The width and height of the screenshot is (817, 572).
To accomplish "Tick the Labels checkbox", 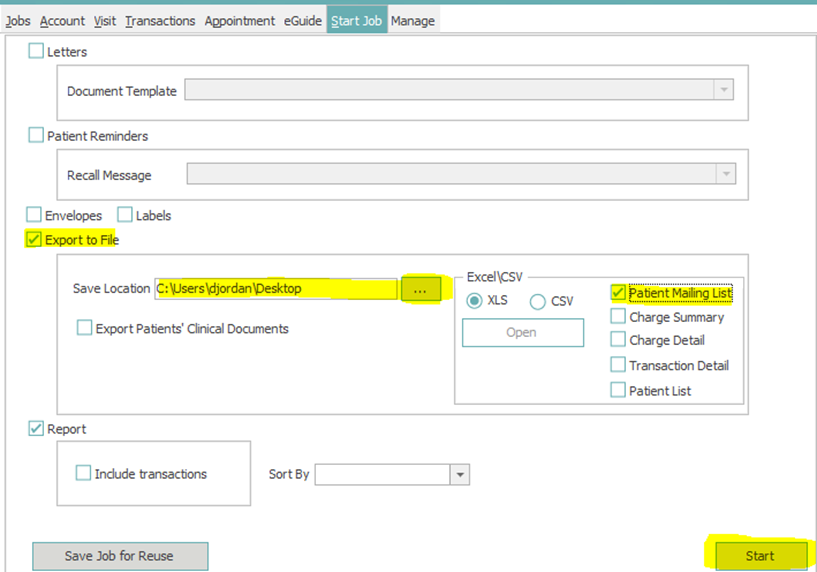I will (x=125, y=215).
